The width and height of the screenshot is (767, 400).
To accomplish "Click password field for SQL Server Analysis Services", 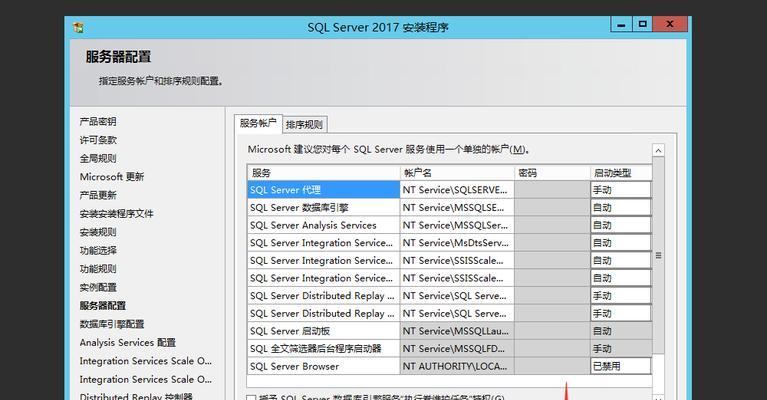I will tap(552, 225).
